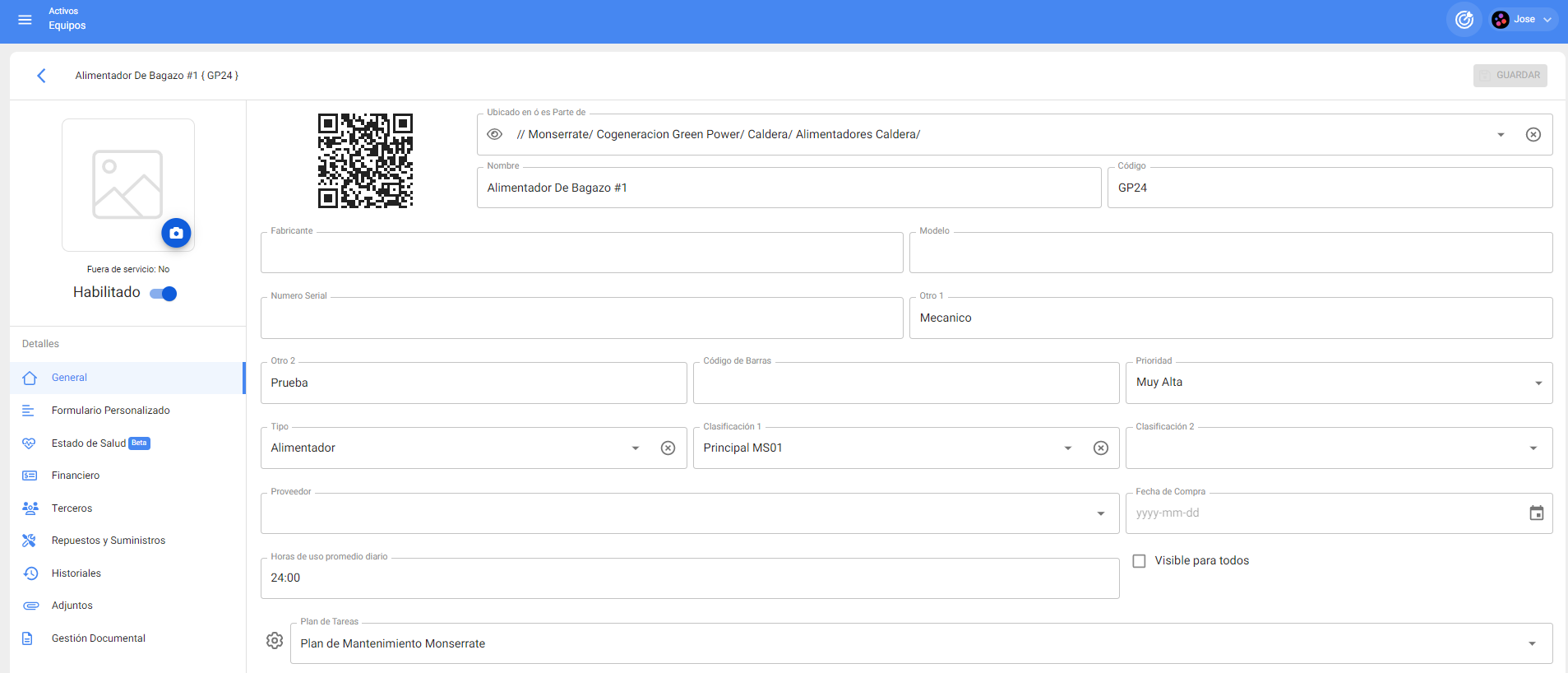The image size is (1568, 673).
Task: Clear the Tipo Alimentador selection
Action: point(668,448)
